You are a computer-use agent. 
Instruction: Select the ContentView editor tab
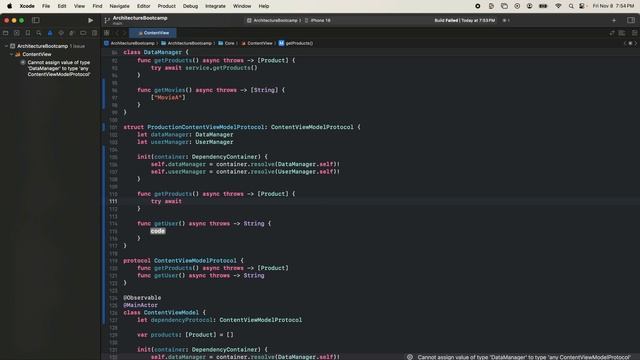(153, 33)
